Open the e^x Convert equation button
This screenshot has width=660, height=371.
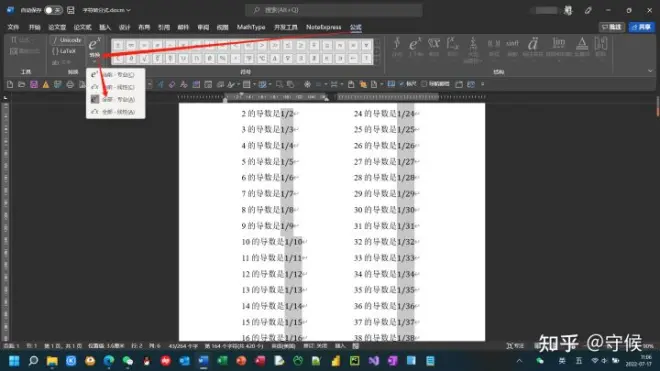click(95, 48)
